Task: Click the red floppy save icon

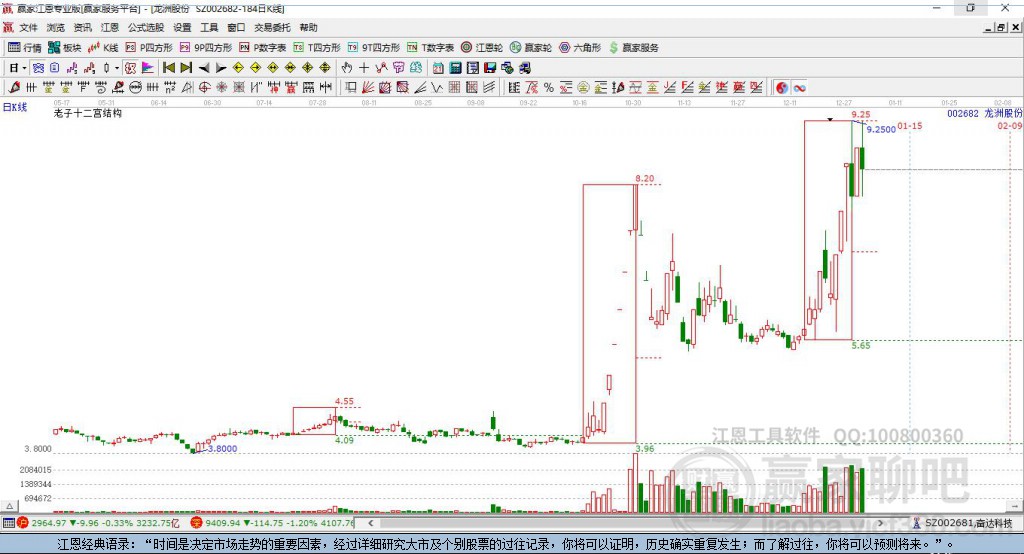Action: pyautogui.click(x=490, y=68)
